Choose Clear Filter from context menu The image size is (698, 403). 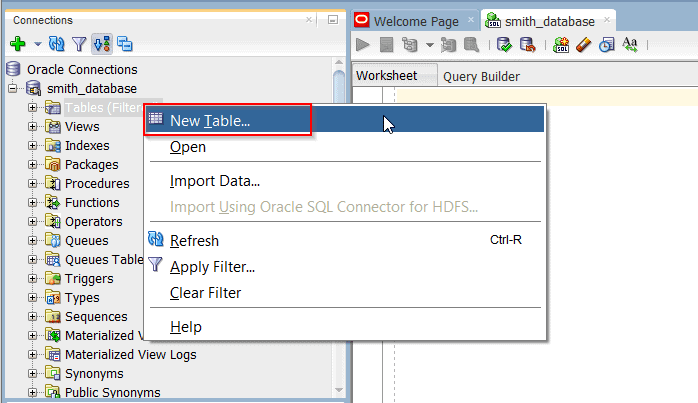345,293
